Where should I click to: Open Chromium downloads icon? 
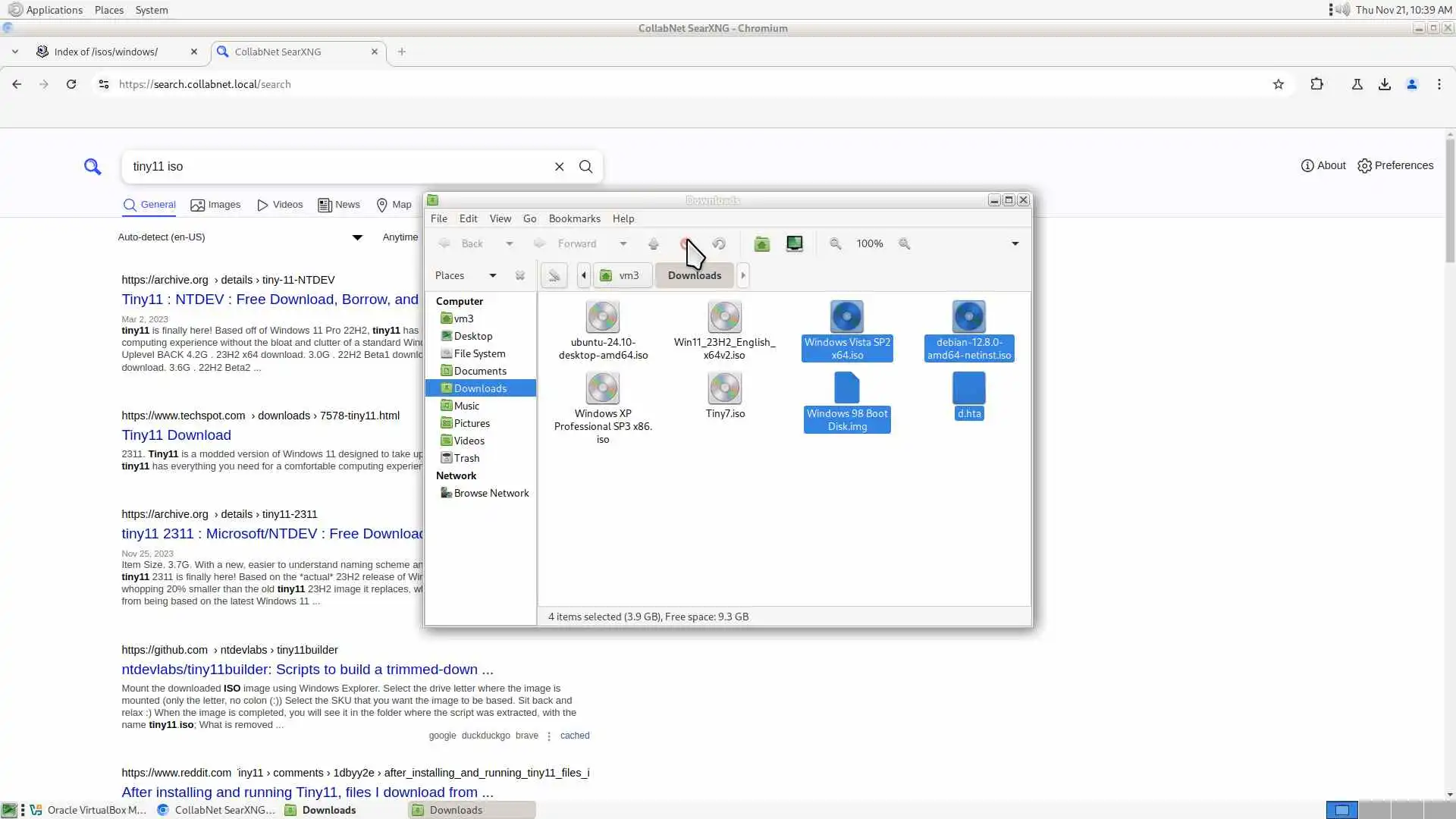[x=1384, y=84]
